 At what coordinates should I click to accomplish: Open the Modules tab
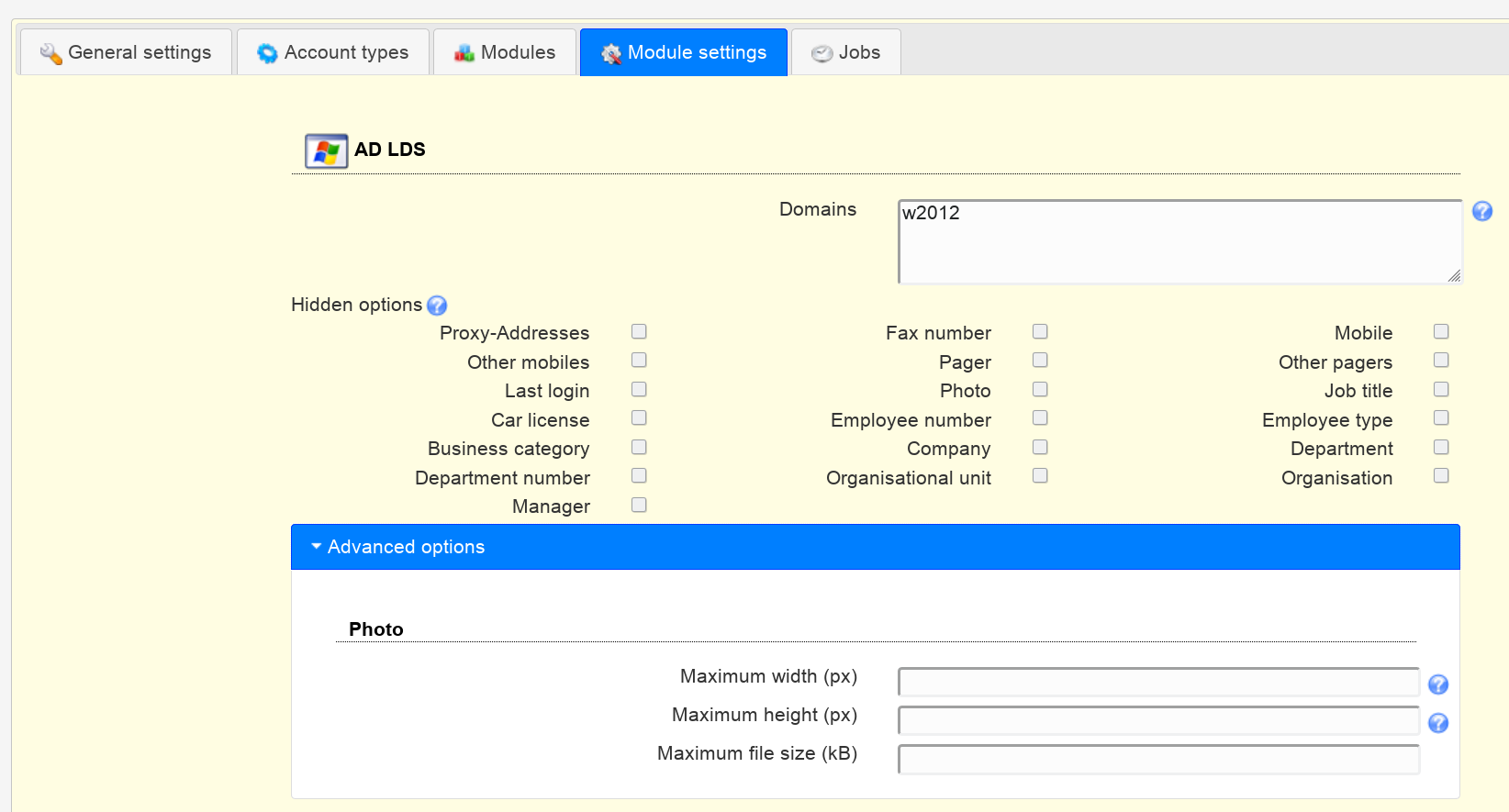(x=505, y=52)
